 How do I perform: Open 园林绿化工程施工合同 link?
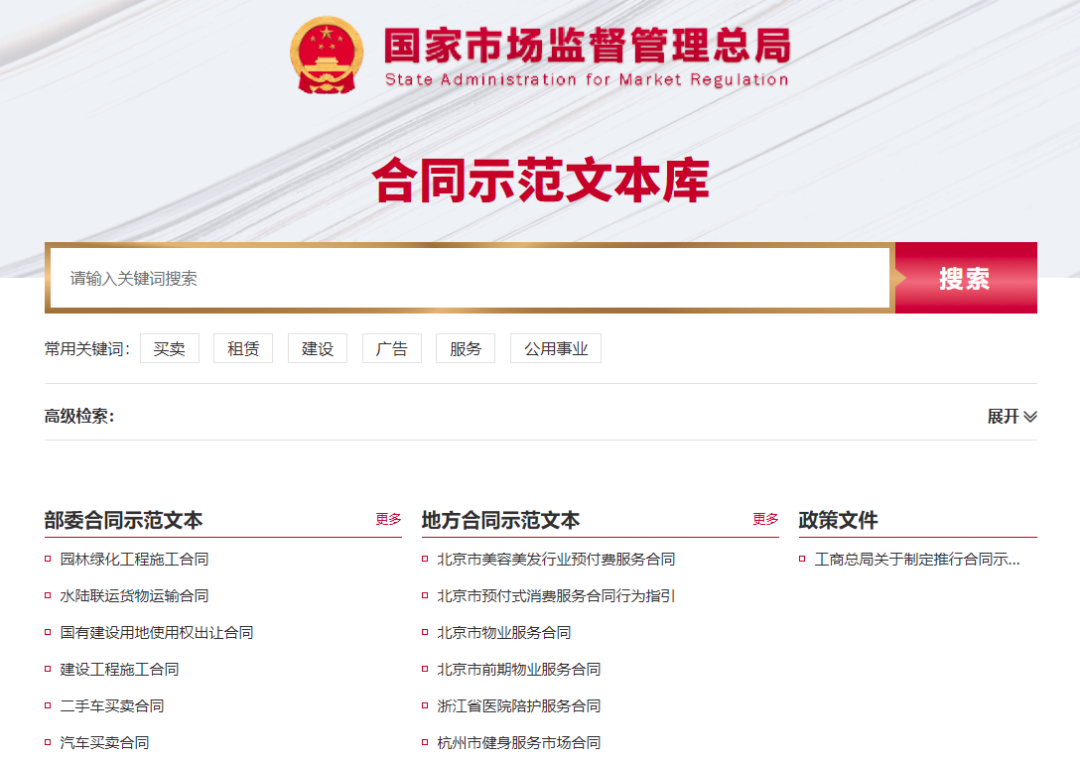[134, 559]
